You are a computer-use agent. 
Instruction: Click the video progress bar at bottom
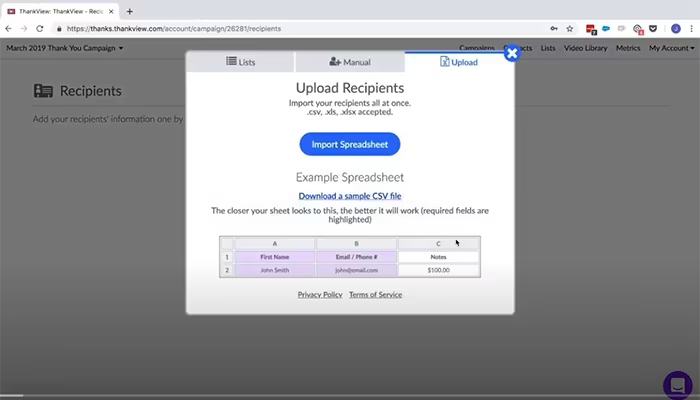pyautogui.click(x=350, y=396)
